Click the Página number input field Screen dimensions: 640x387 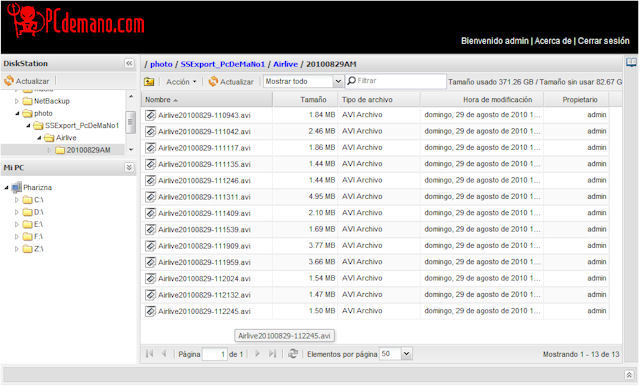coord(215,354)
